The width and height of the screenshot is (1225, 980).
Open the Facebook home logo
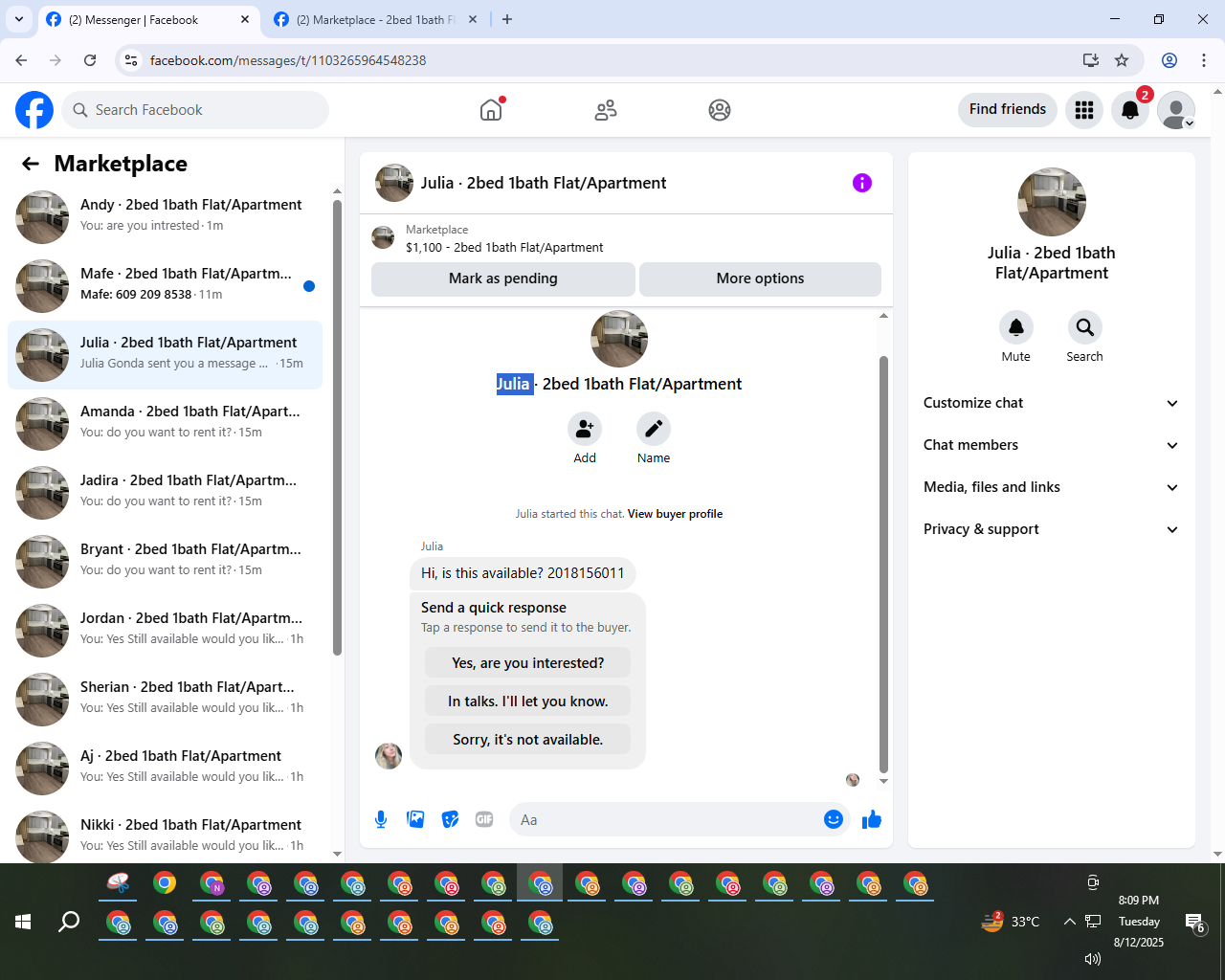(34, 110)
